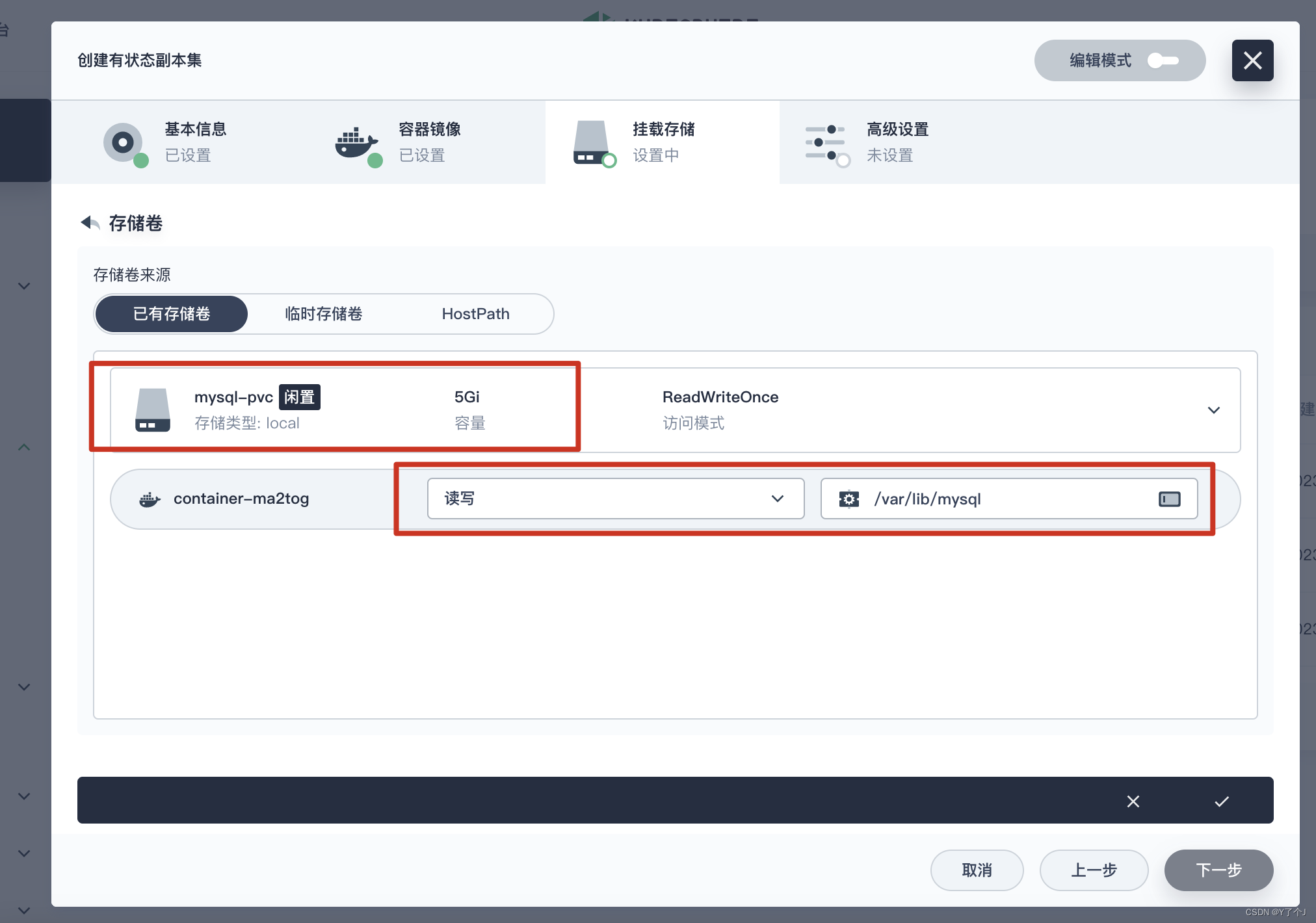Click the 闲置 status tag

(x=300, y=397)
